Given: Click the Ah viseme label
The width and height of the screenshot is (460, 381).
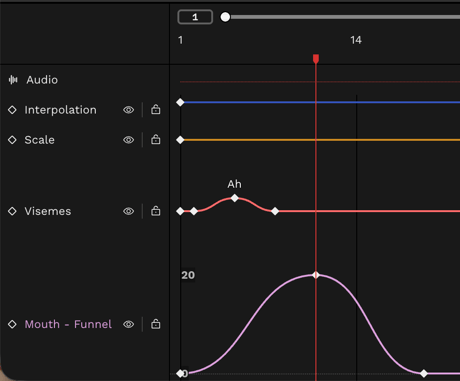Looking at the screenshot, I should 234,184.
